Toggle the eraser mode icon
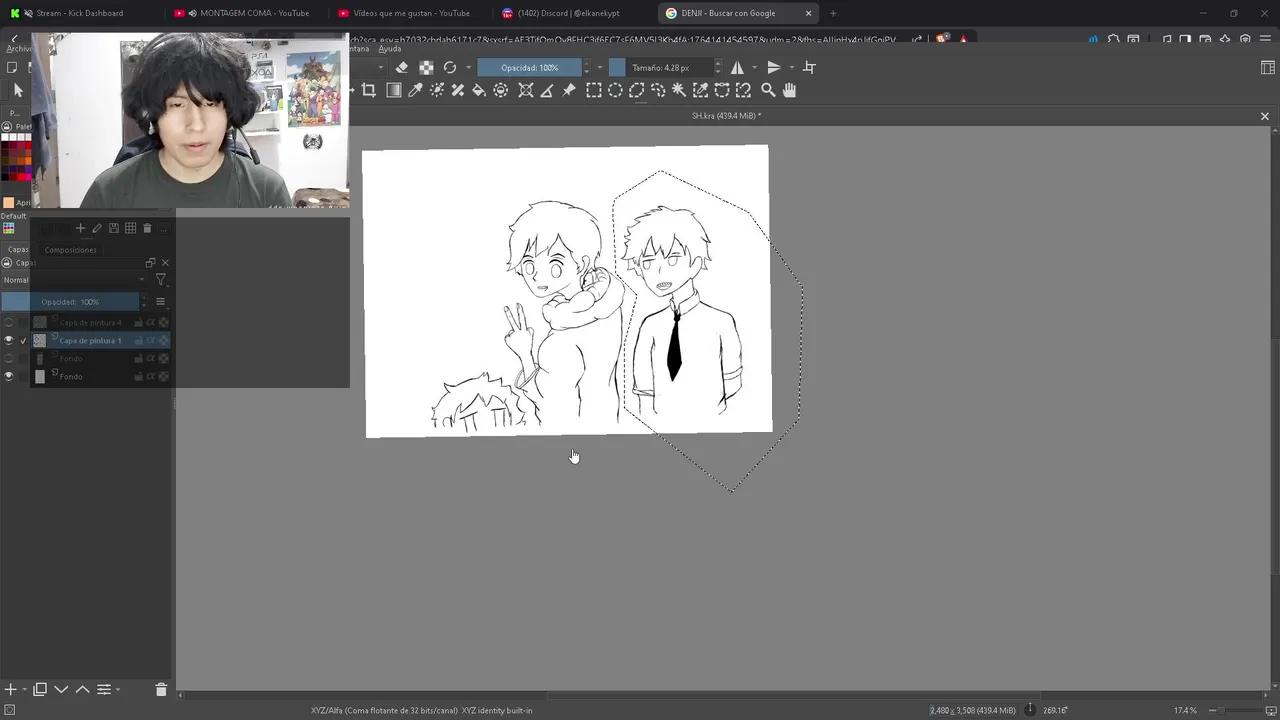The image size is (1280, 720). tap(402, 67)
